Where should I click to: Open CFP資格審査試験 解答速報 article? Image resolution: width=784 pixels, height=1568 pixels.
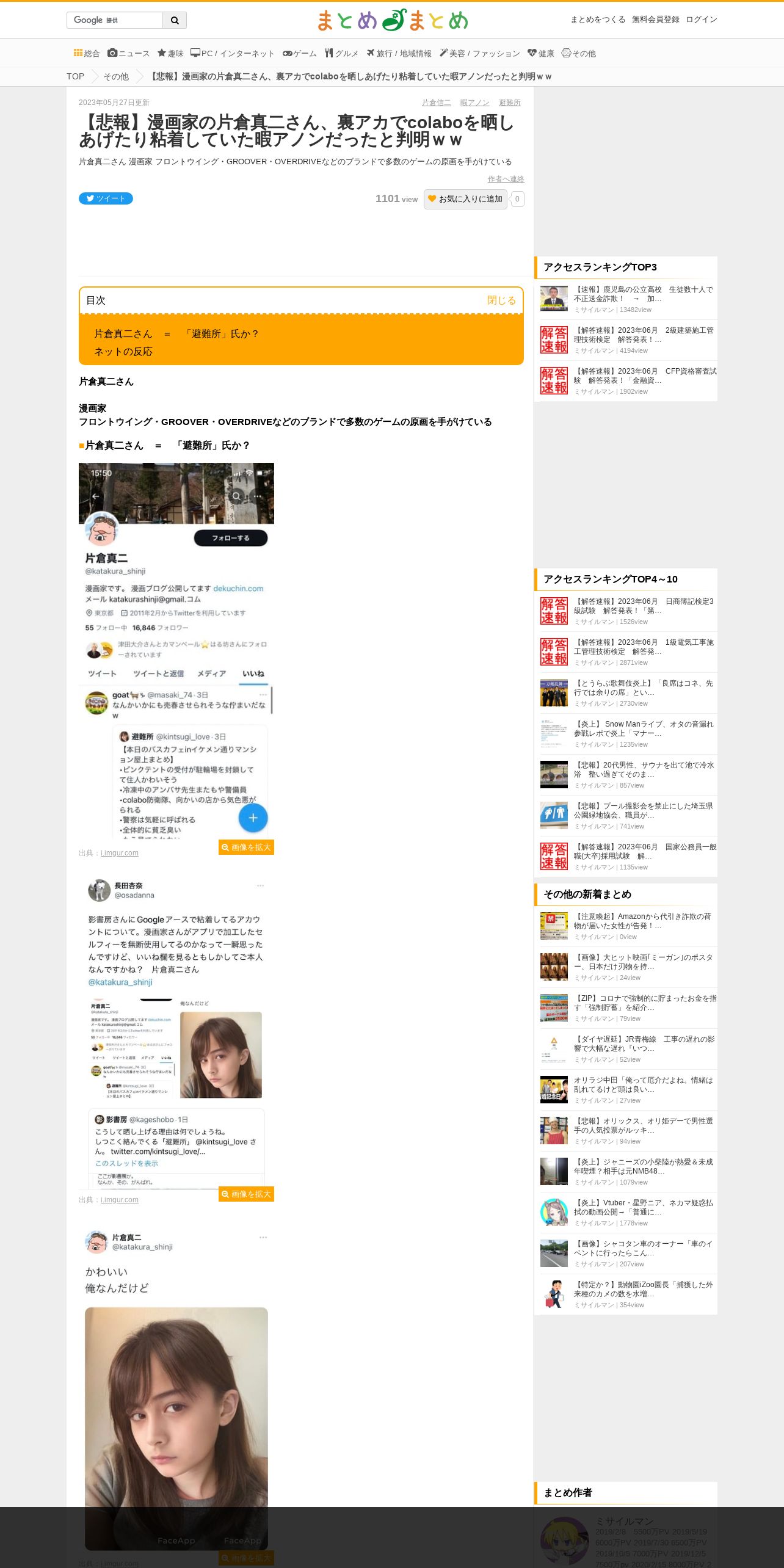[x=645, y=376]
